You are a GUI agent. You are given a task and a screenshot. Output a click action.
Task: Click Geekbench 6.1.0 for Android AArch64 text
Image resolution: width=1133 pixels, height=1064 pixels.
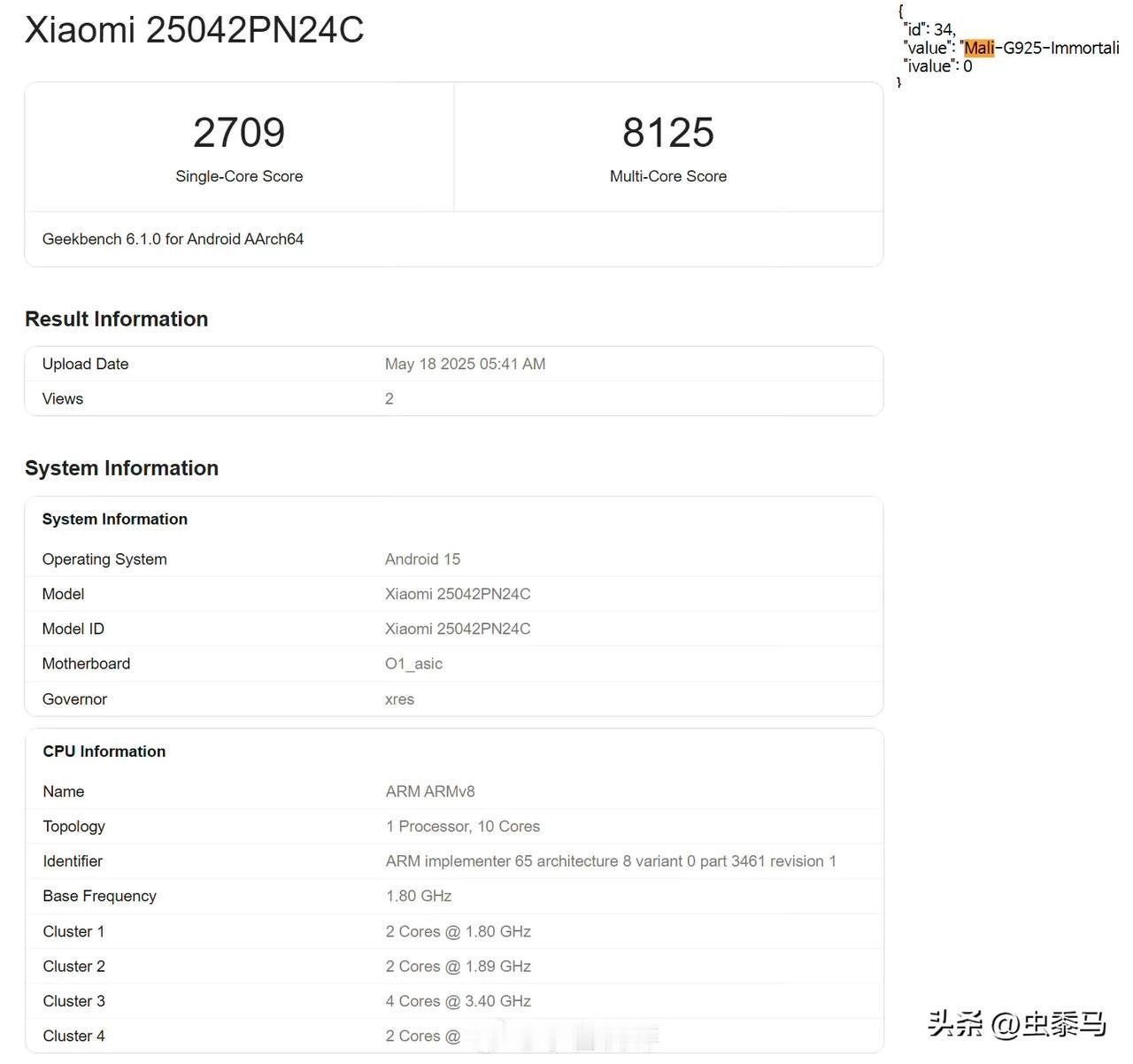(x=173, y=239)
